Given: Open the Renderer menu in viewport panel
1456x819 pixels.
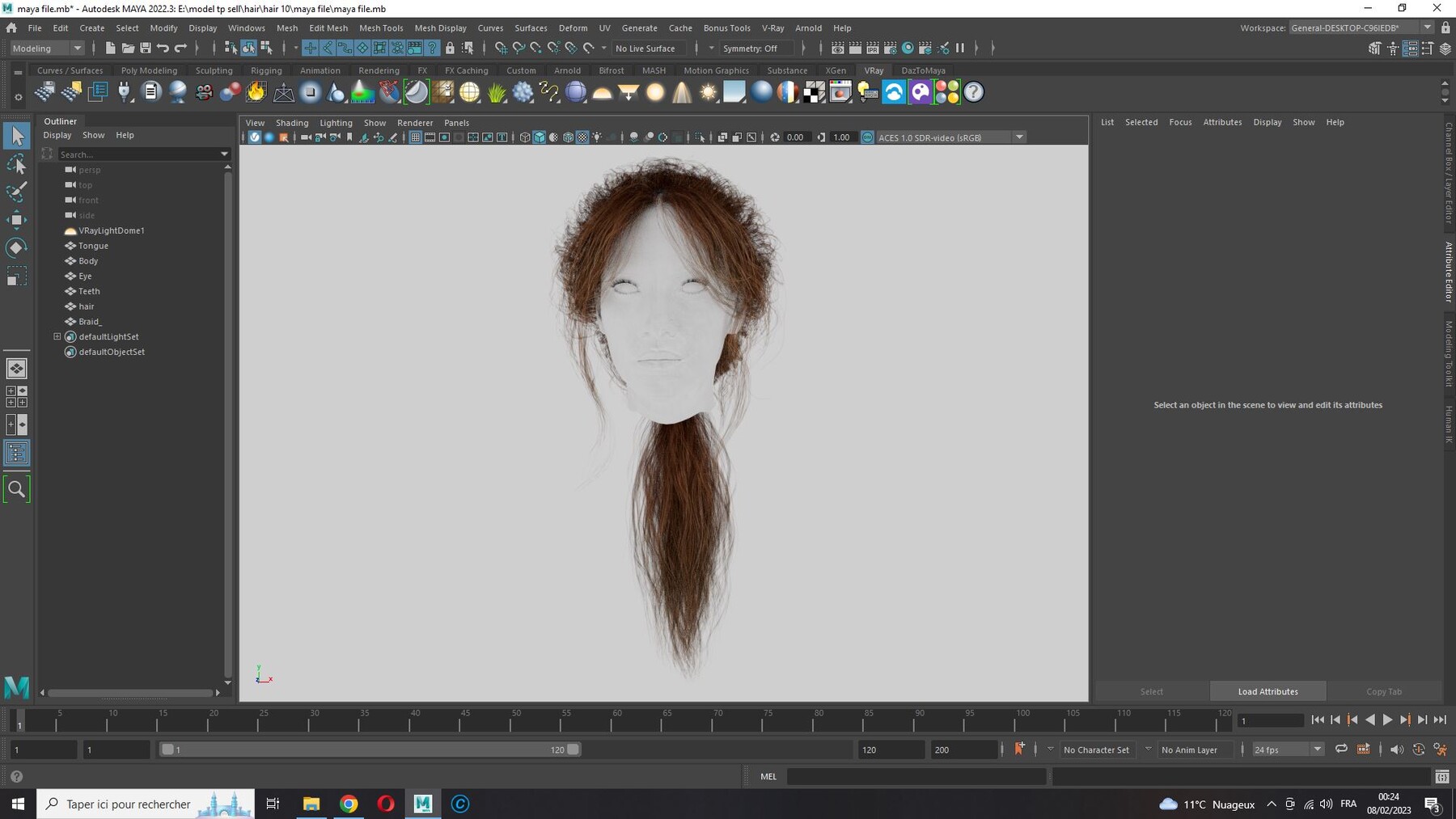Looking at the screenshot, I should (415, 123).
